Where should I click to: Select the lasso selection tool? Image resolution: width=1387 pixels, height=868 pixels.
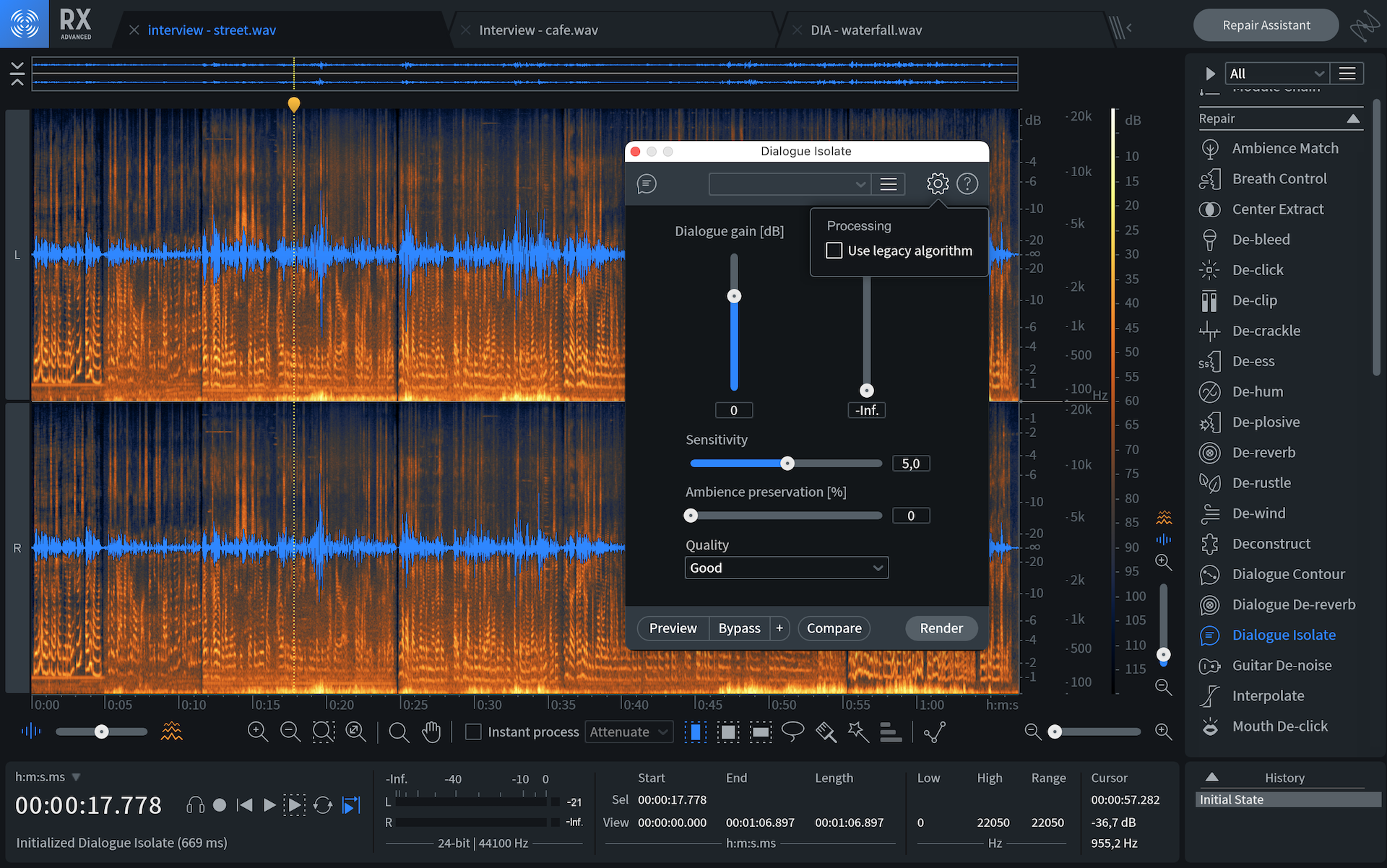792,732
